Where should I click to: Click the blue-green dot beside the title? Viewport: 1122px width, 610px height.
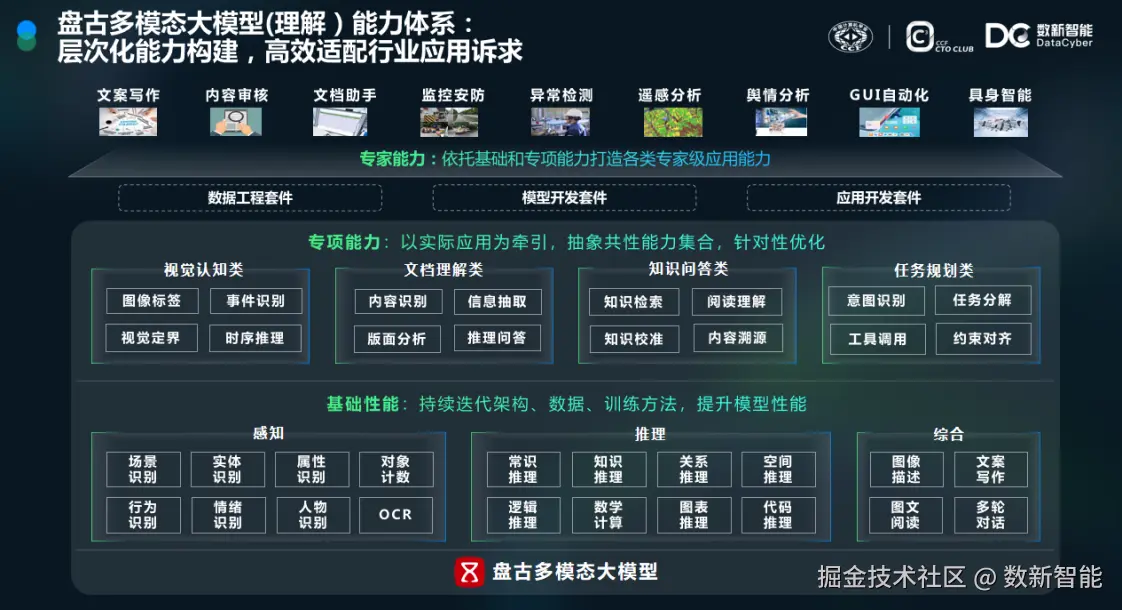[x=26, y=36]
